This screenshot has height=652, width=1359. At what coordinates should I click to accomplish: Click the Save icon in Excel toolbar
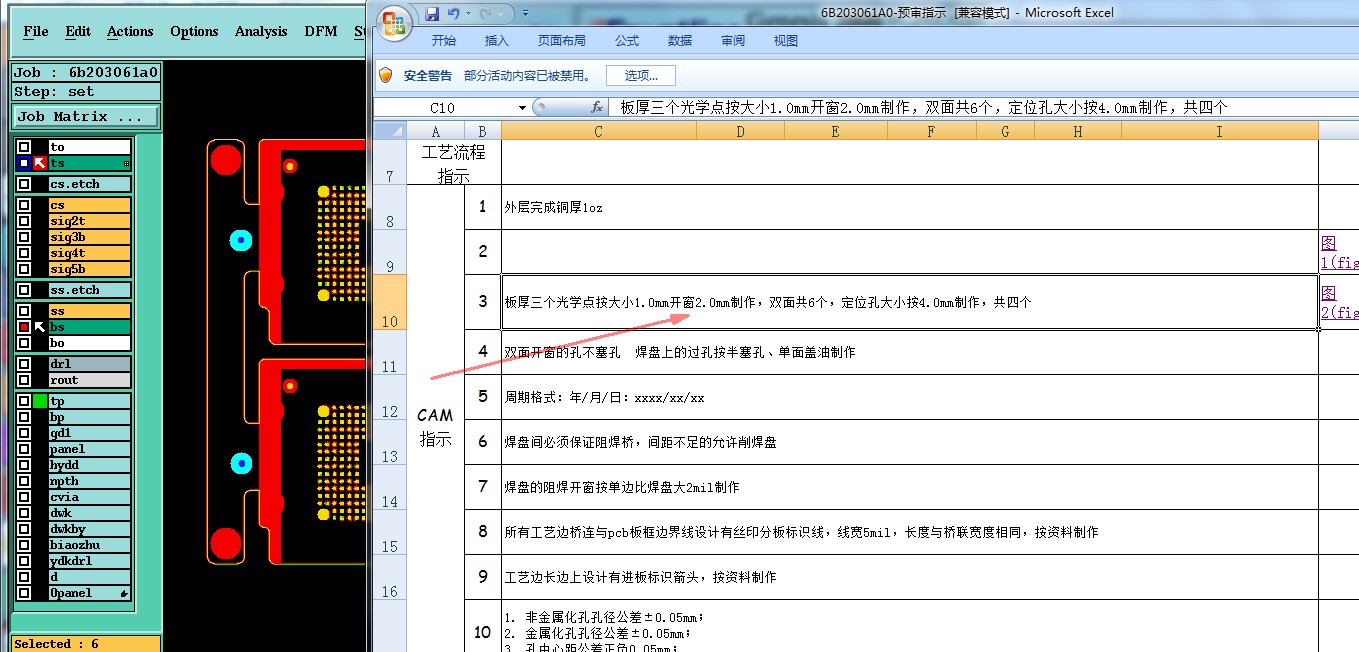point(432,14)
